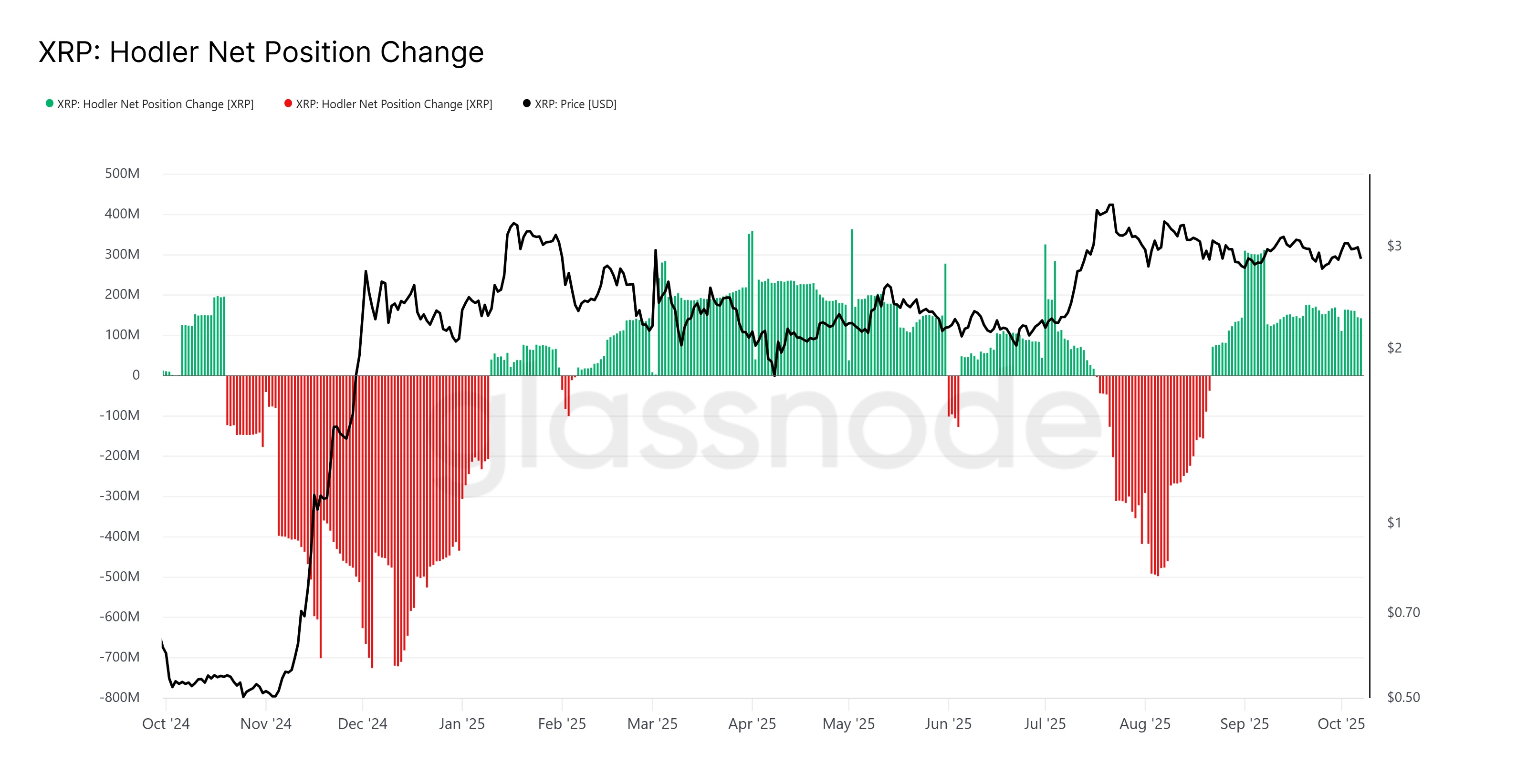The height and width of the screenshot is (784, 1527).
Task: Click the $3 price axis label
Action: tap(1394, 245)
